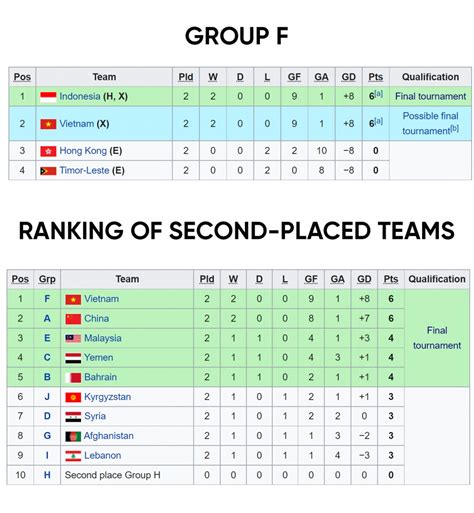474x513 pixels.
Task: Click the Hong Kong flag icon
Action: (48, 151)
